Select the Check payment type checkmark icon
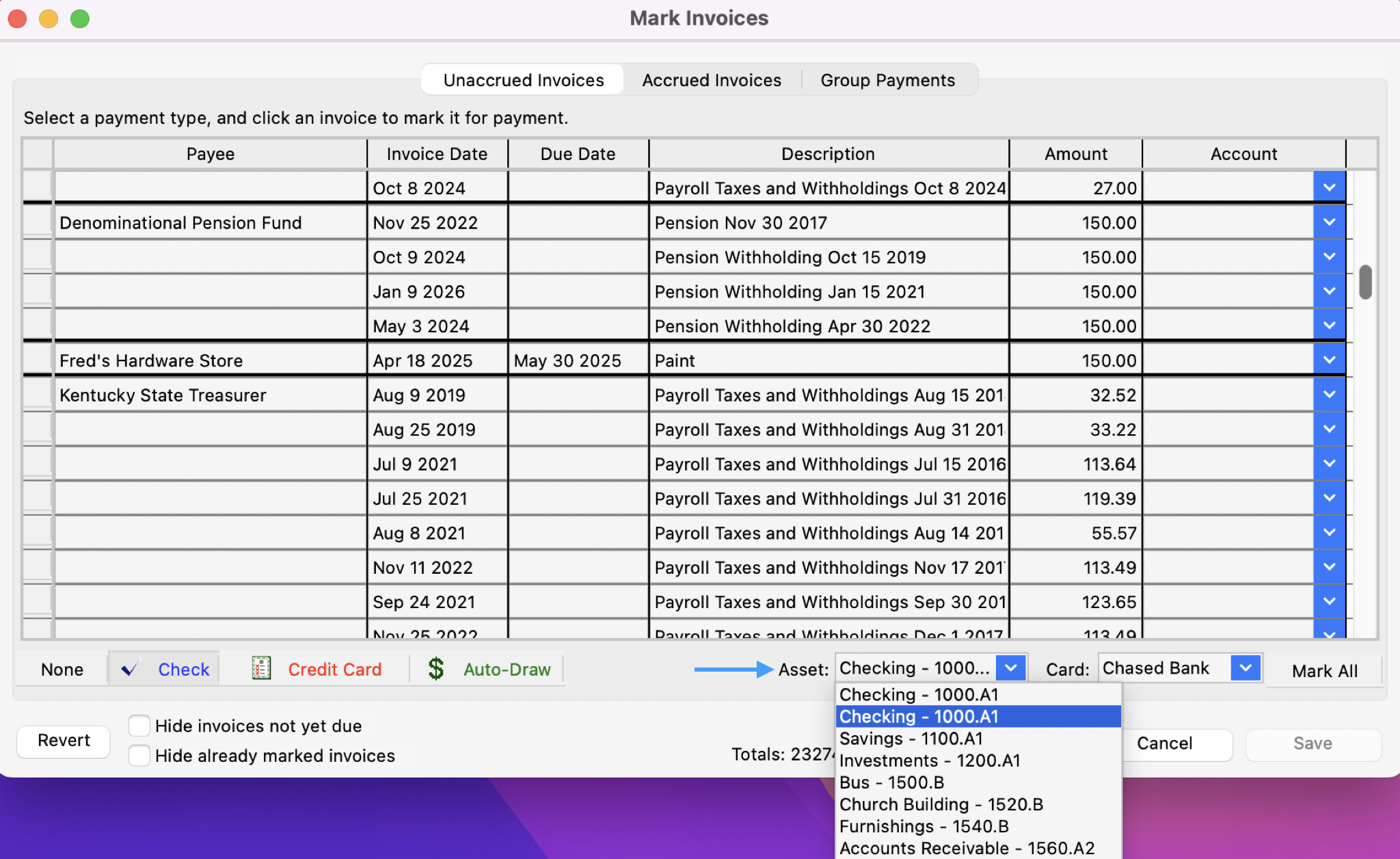 pos(130,669)
